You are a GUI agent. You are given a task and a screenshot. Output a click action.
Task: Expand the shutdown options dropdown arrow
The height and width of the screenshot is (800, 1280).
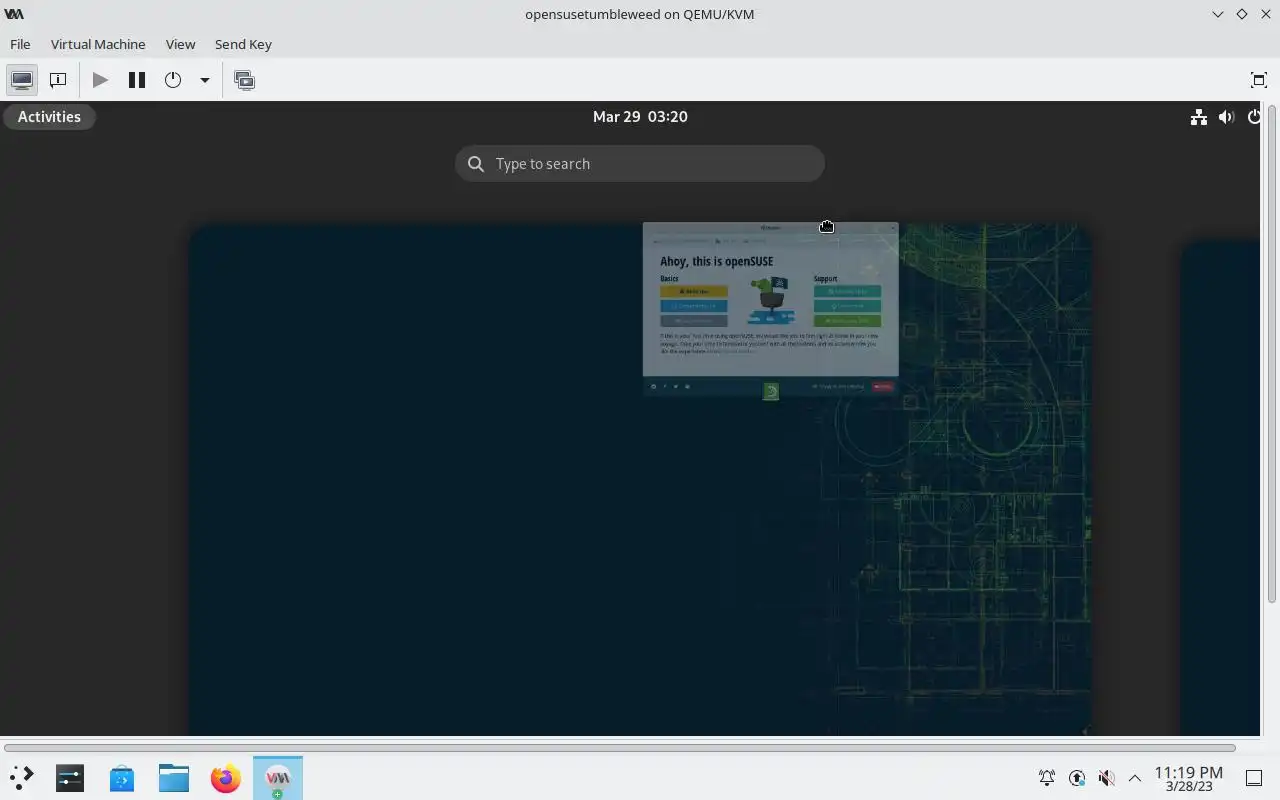(x=204, y=80)
